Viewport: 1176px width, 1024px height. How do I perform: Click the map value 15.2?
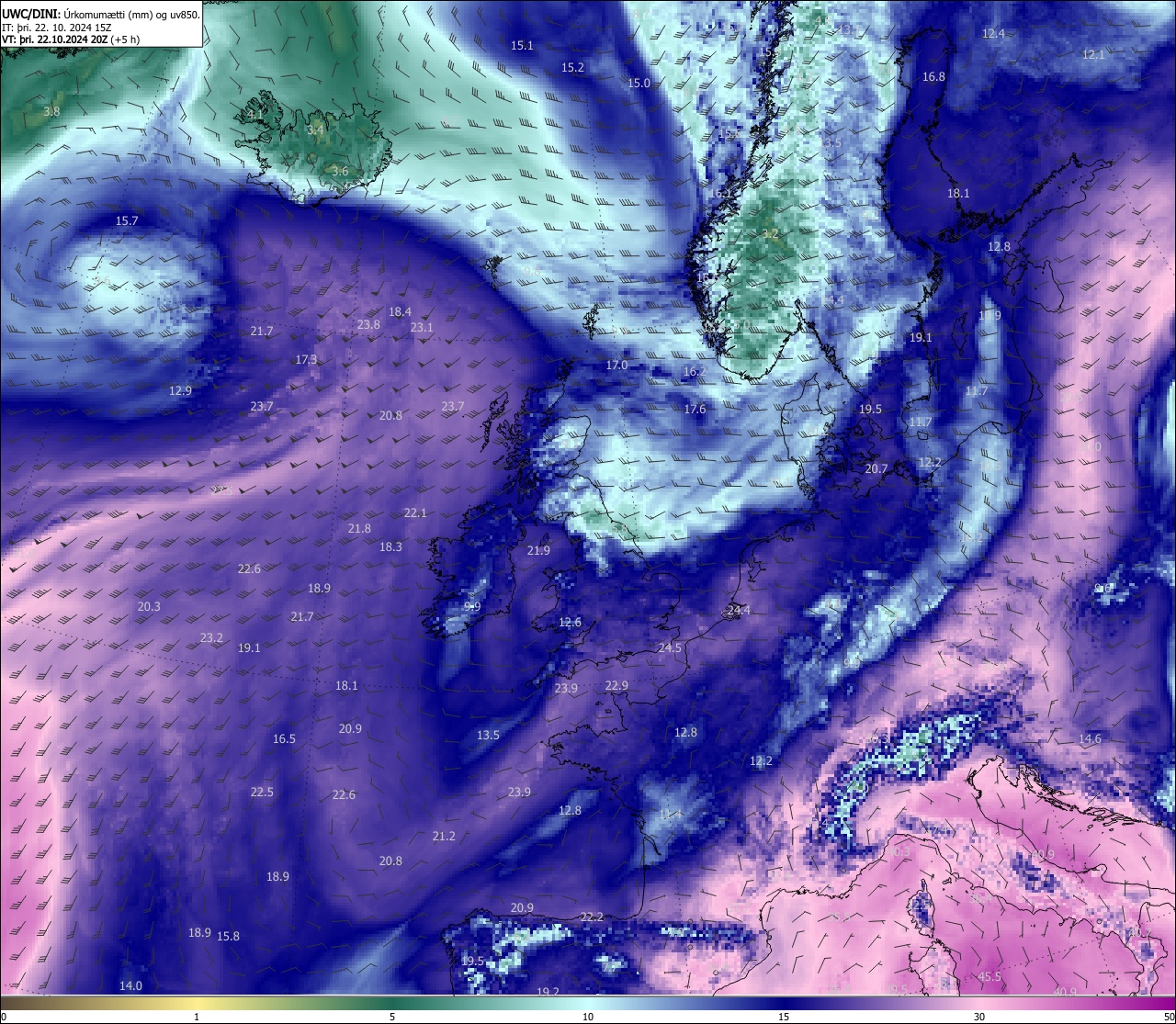[x=572, y=67]
